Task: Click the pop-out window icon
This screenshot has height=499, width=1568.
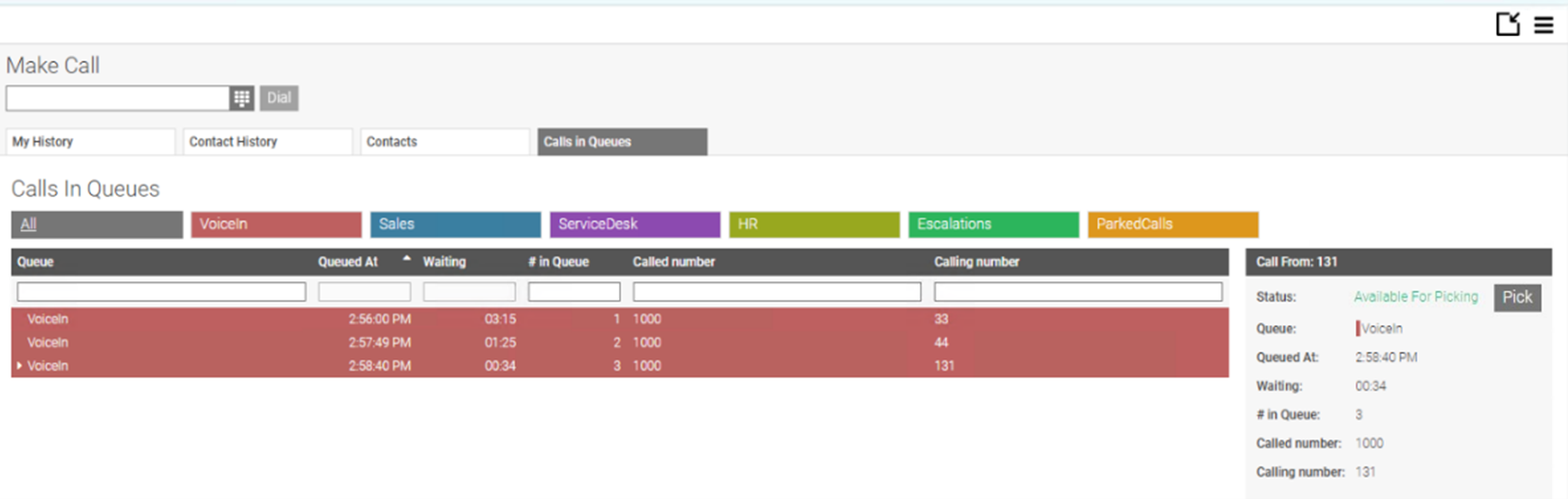Action: click(1507, 25)
